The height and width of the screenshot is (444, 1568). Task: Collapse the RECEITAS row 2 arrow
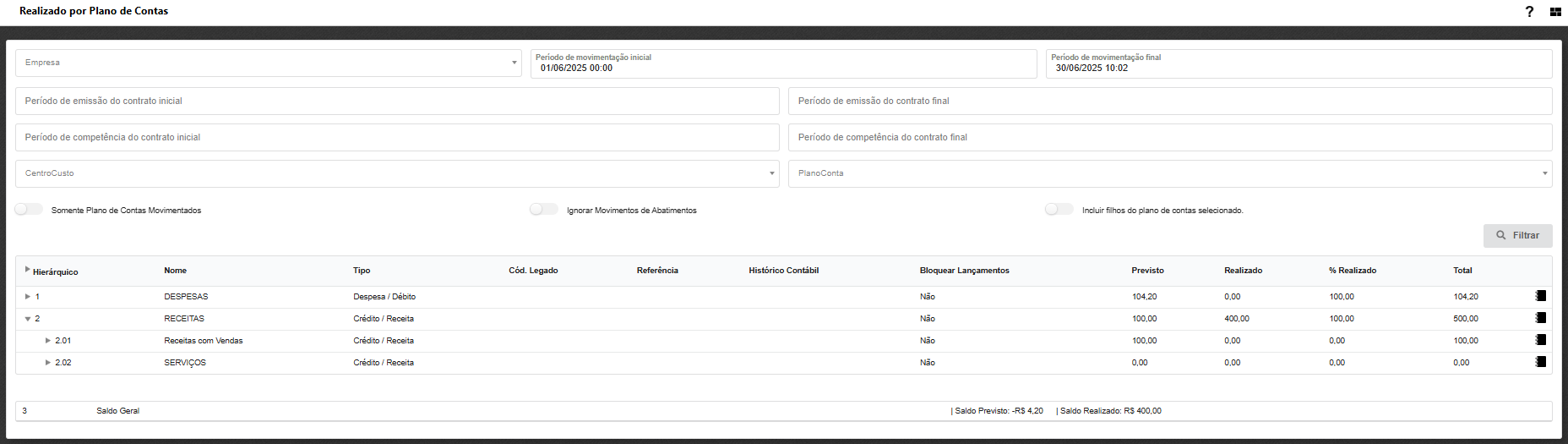click(28, 319)
